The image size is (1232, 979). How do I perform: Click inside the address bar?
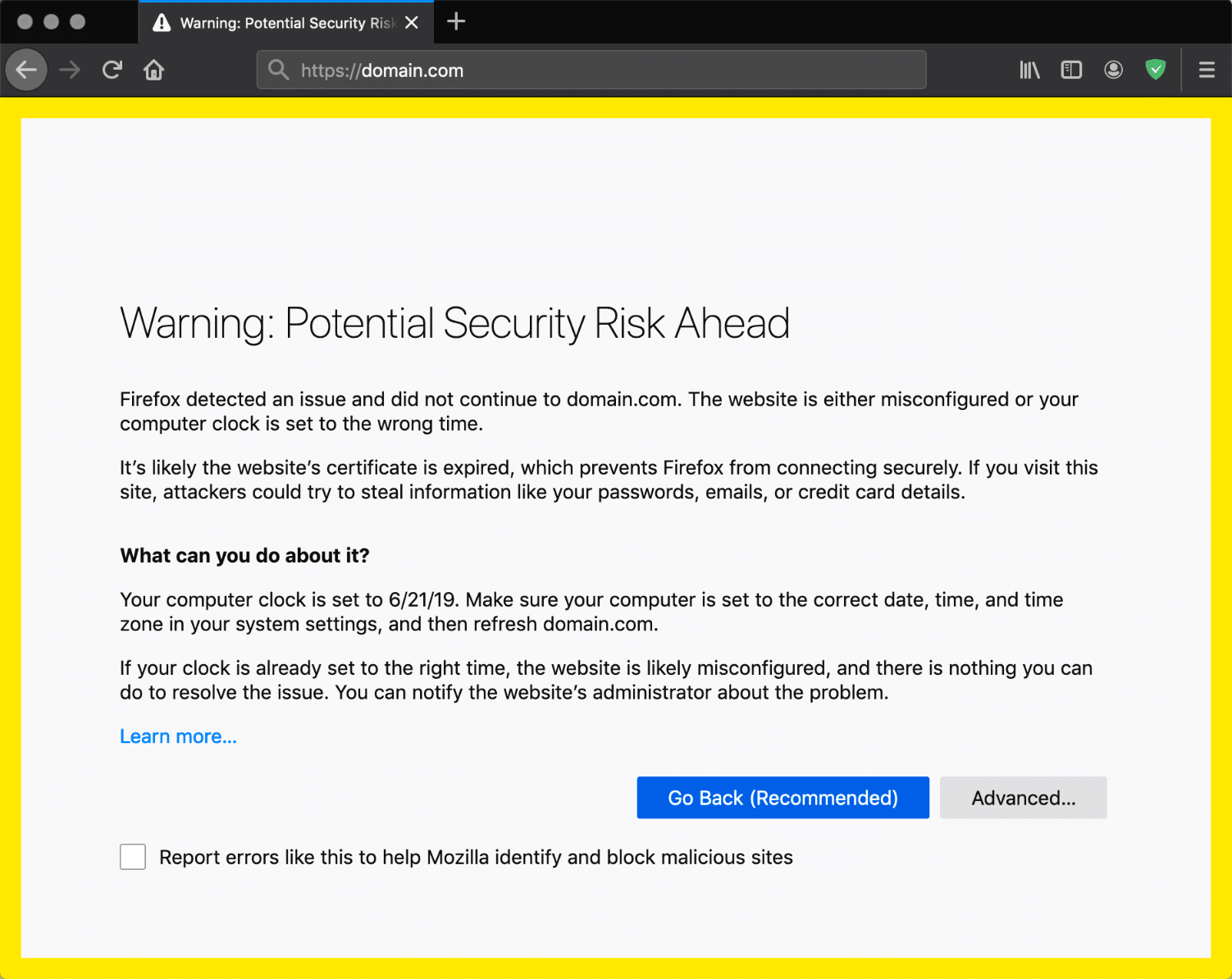point(591,70)
